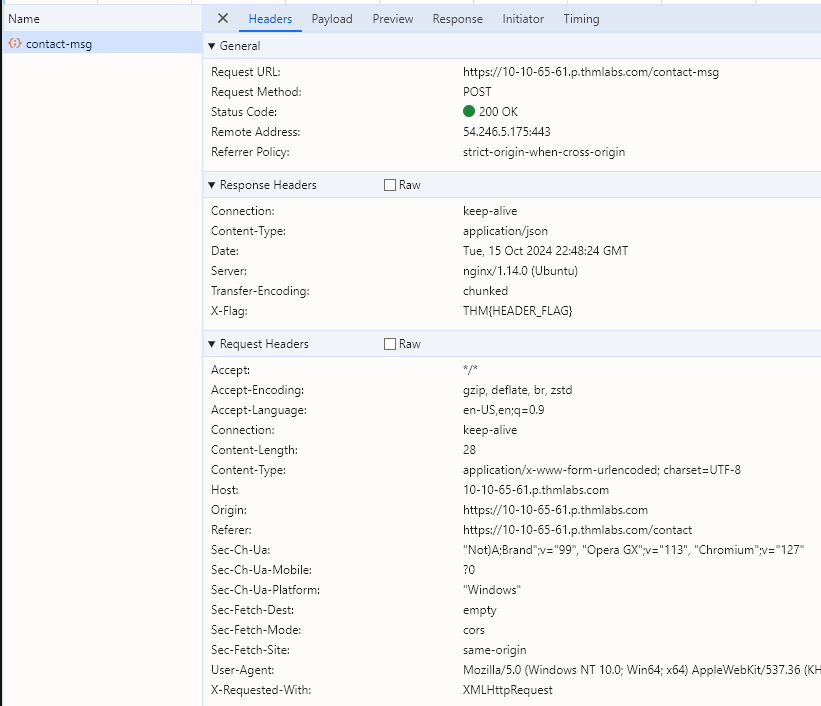
Task: Click the Request URL value
Action: (x=590, y=72)
